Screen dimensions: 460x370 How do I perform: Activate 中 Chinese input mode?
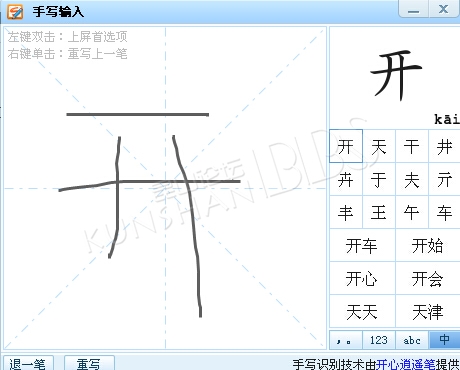point(445,340)
